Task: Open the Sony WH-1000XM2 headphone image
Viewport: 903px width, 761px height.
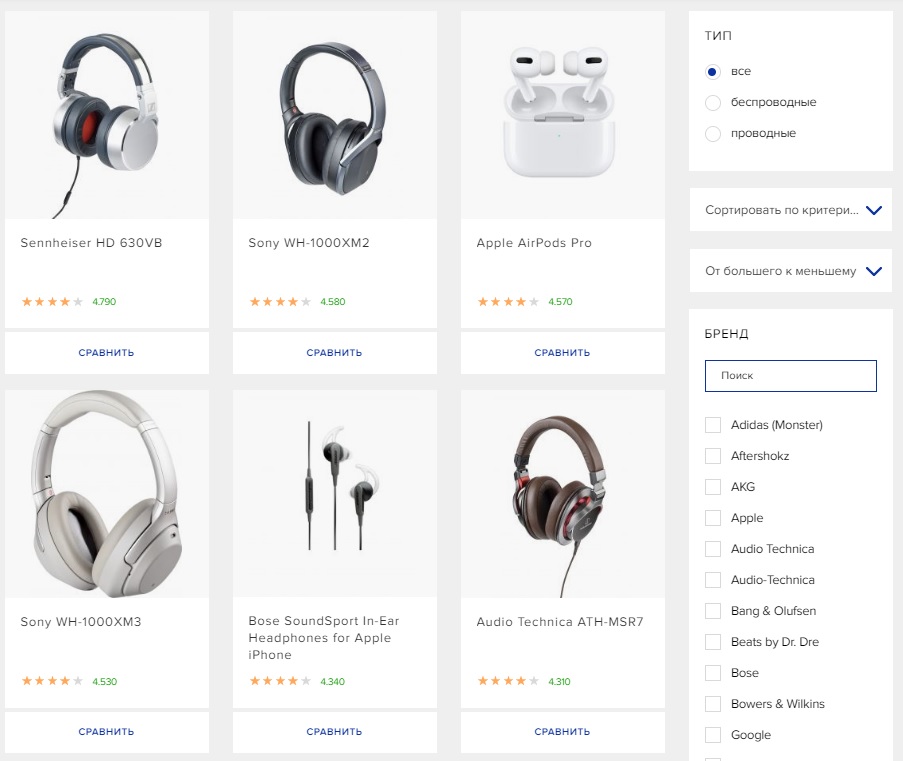Action: point(335,116)
